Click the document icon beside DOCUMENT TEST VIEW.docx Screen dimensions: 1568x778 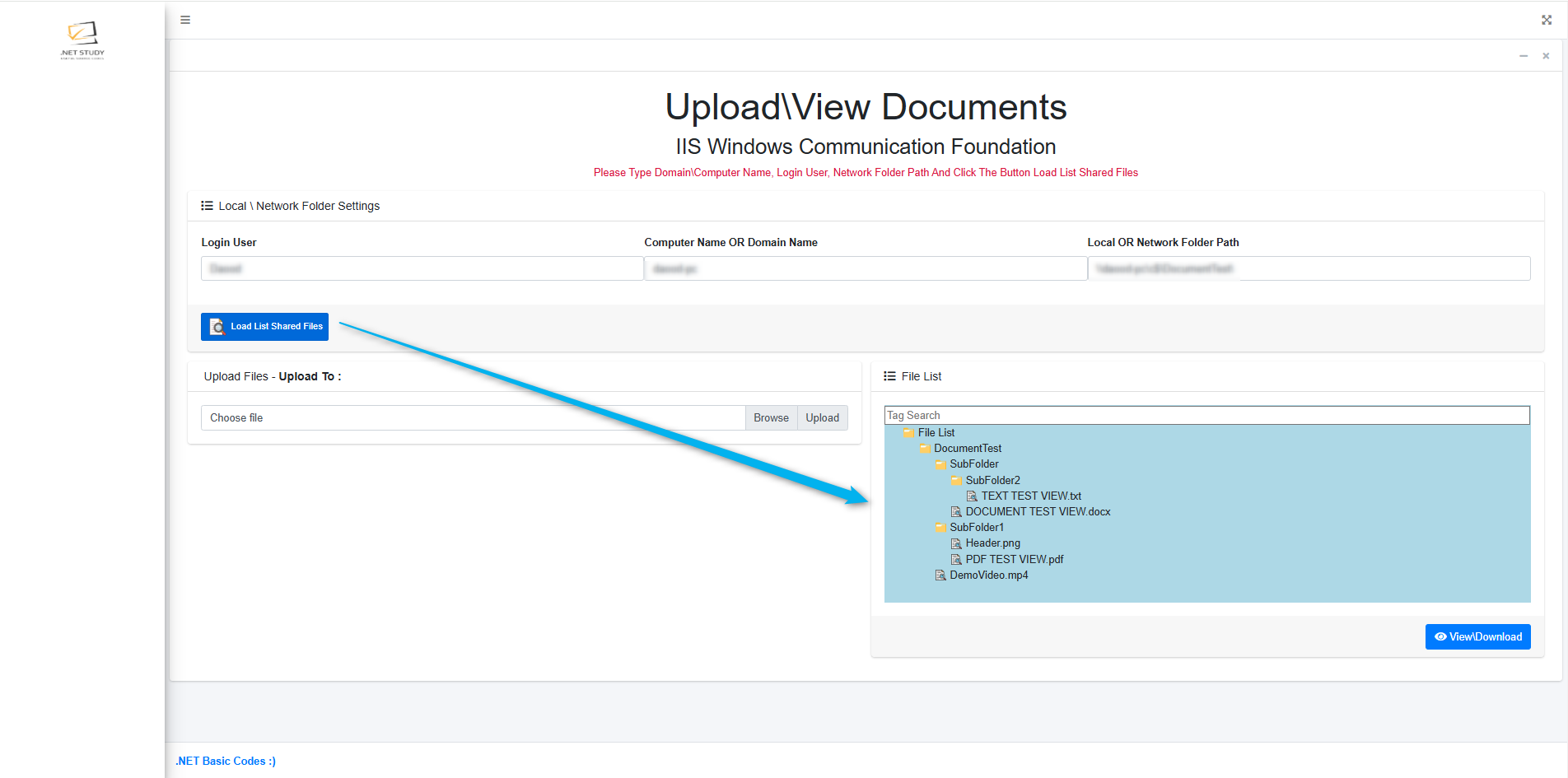[957, 511]
